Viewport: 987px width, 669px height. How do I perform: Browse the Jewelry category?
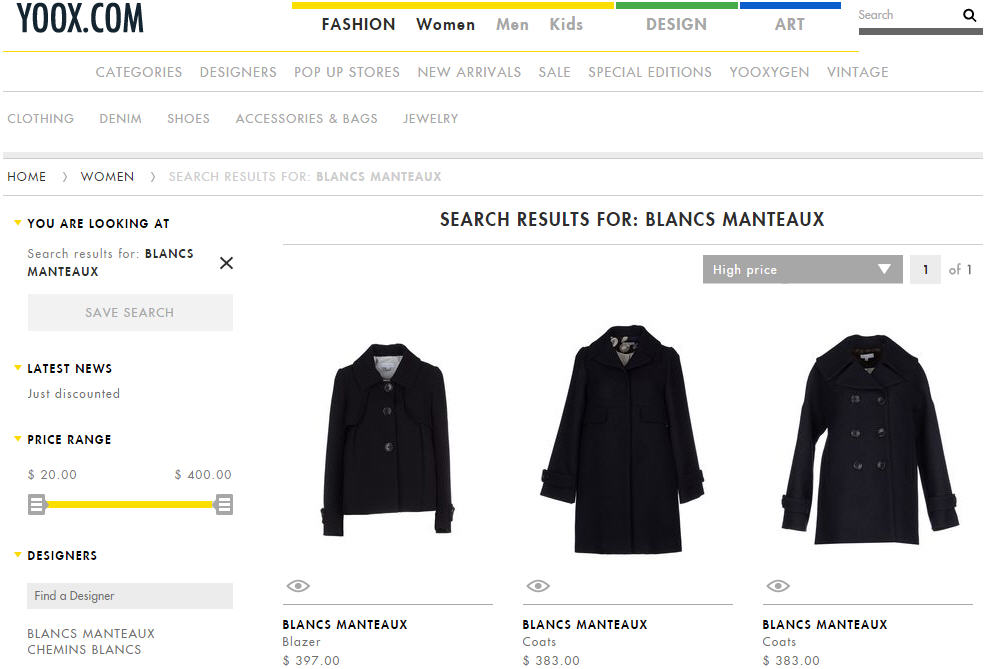(431, 118)
